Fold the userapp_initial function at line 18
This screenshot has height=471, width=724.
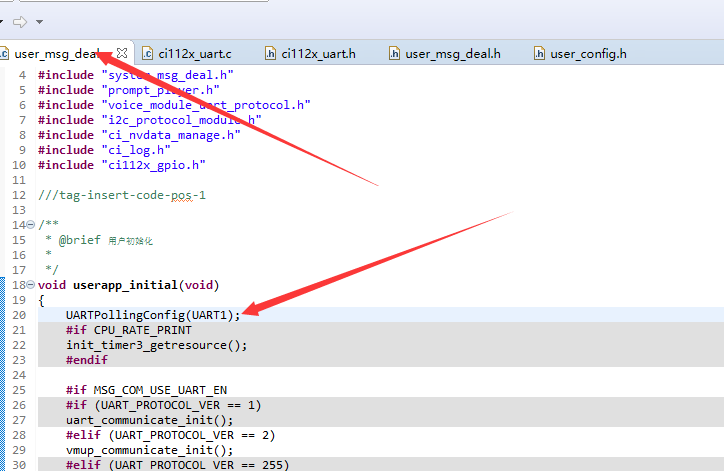[31, 285]
